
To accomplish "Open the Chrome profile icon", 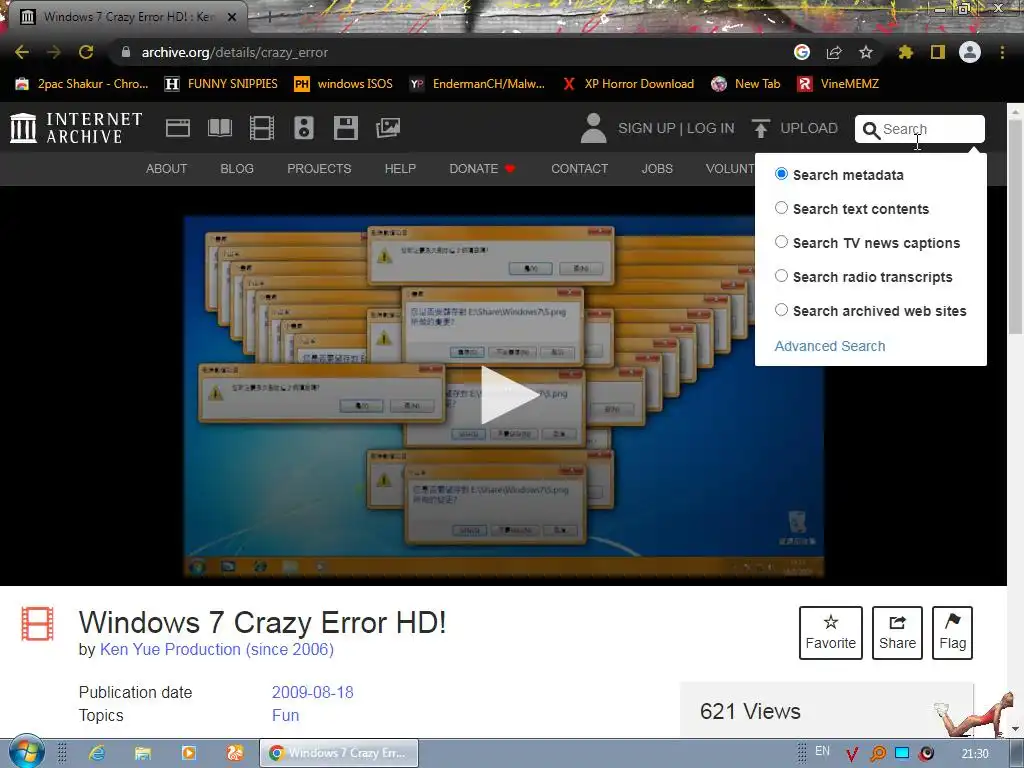I will coord(970,52).
